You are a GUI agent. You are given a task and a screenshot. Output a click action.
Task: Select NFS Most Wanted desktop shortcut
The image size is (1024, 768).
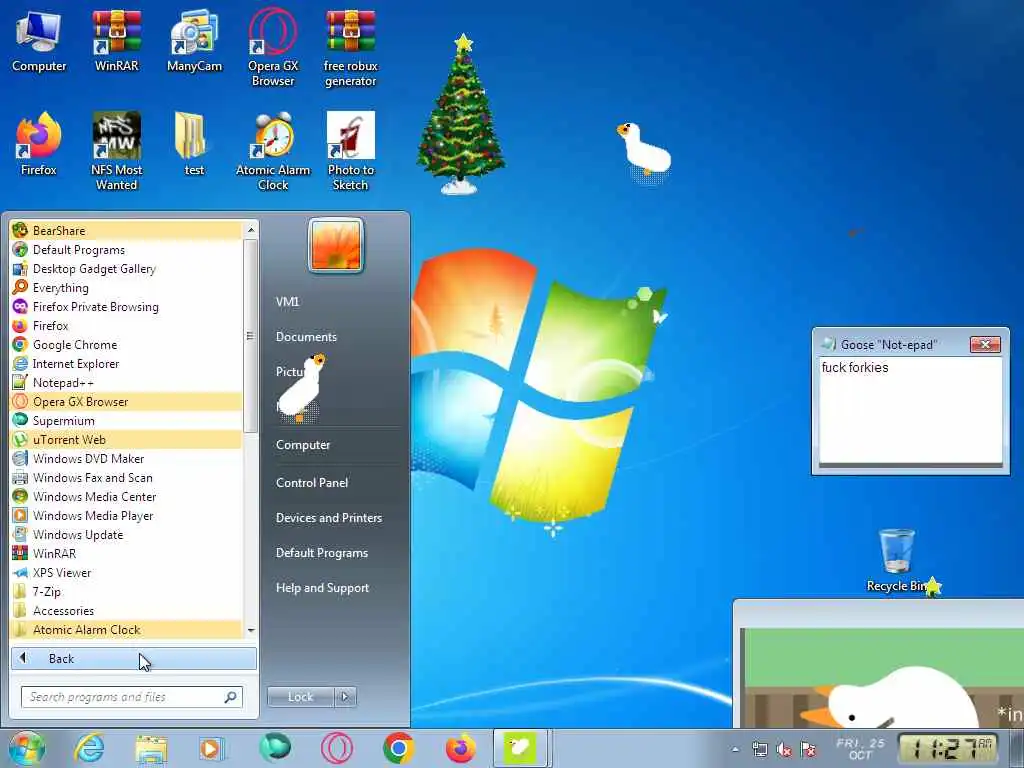(116, 151)
